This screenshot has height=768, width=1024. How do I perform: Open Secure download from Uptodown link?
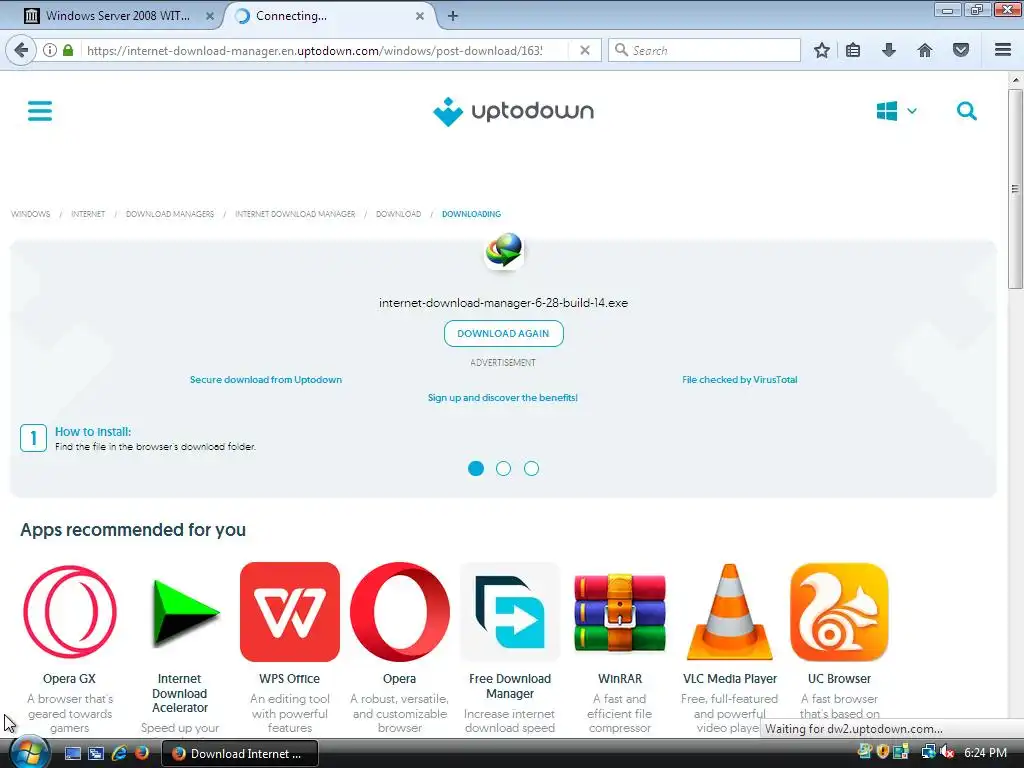pyautogui.click(x=266, y=379)
